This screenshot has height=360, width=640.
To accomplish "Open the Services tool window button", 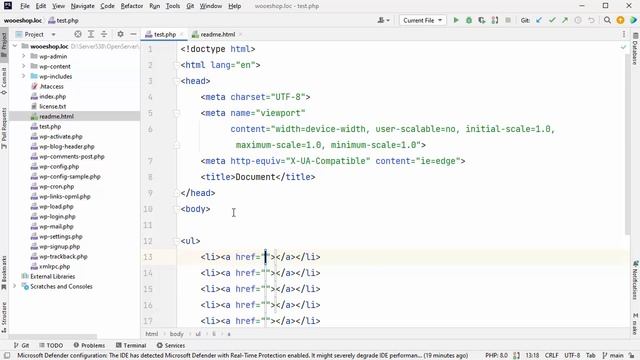I will [171, 345].
